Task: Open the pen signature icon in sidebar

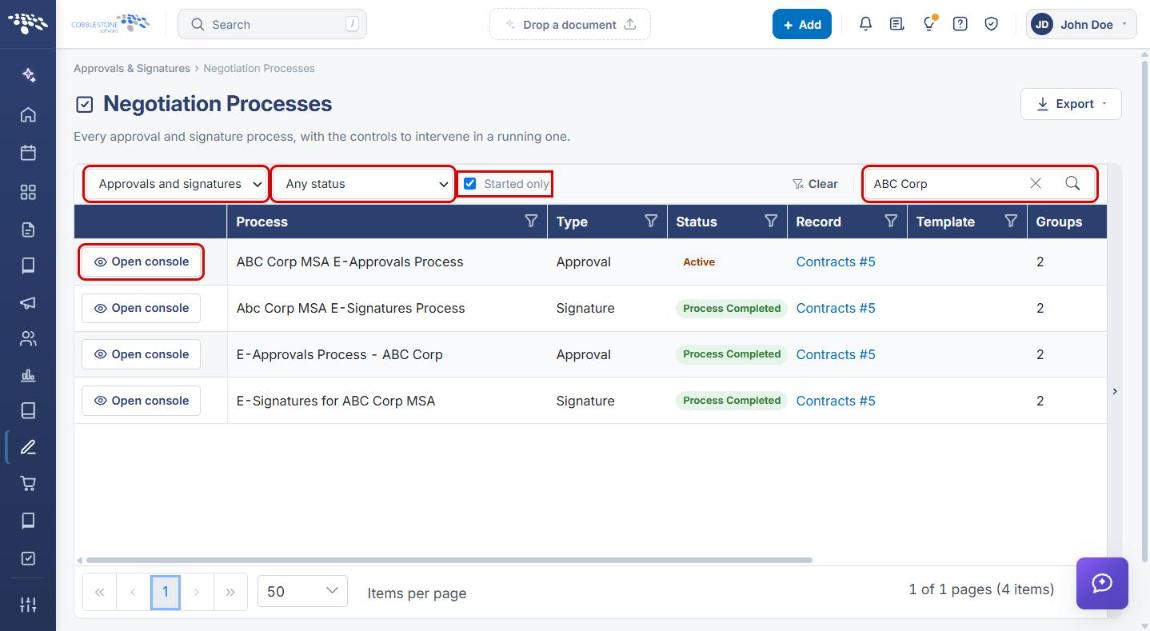Action: (28, 447)
